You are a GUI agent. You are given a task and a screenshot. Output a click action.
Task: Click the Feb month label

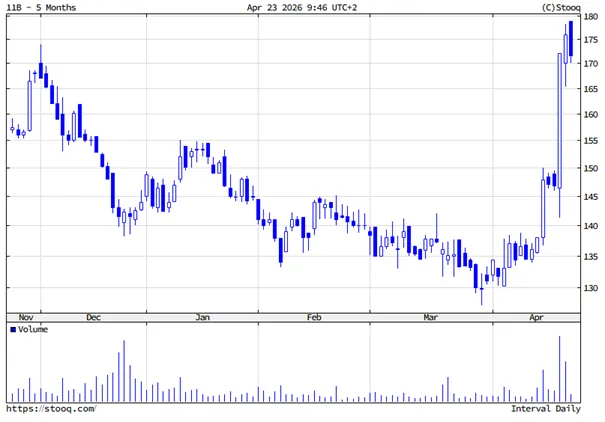point(314,317)
